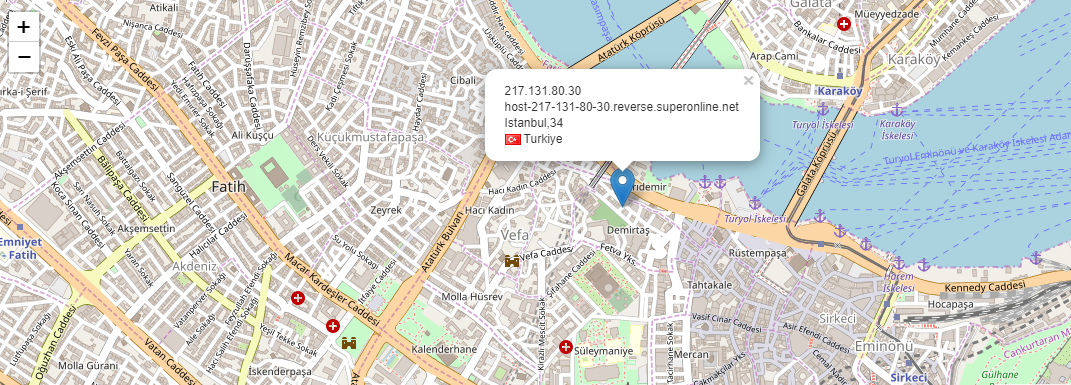Click the Emniyet Fatih station label
The height and width of the screenshot is (385, 1071).
click(x=20, y=248)
